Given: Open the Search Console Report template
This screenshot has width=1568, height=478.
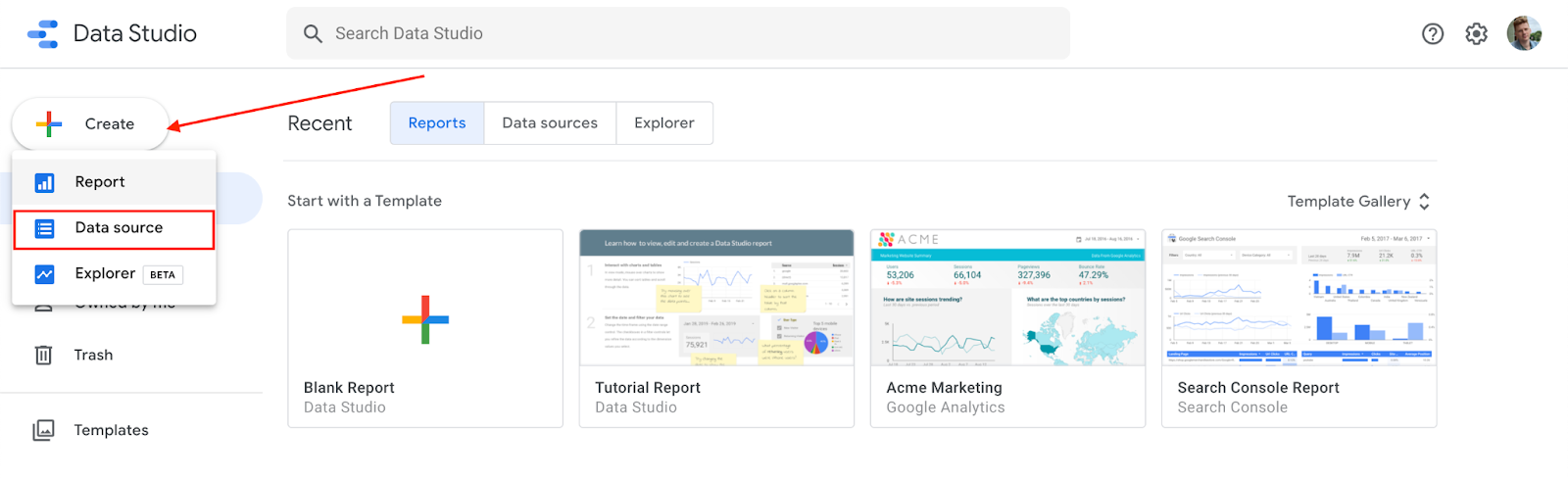Looking at the screenshot, I should [x=1298, y=328].
